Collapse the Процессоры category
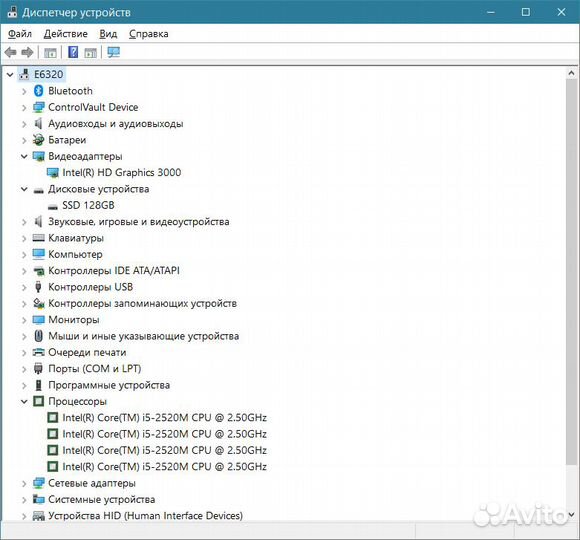 click(24, 401)
